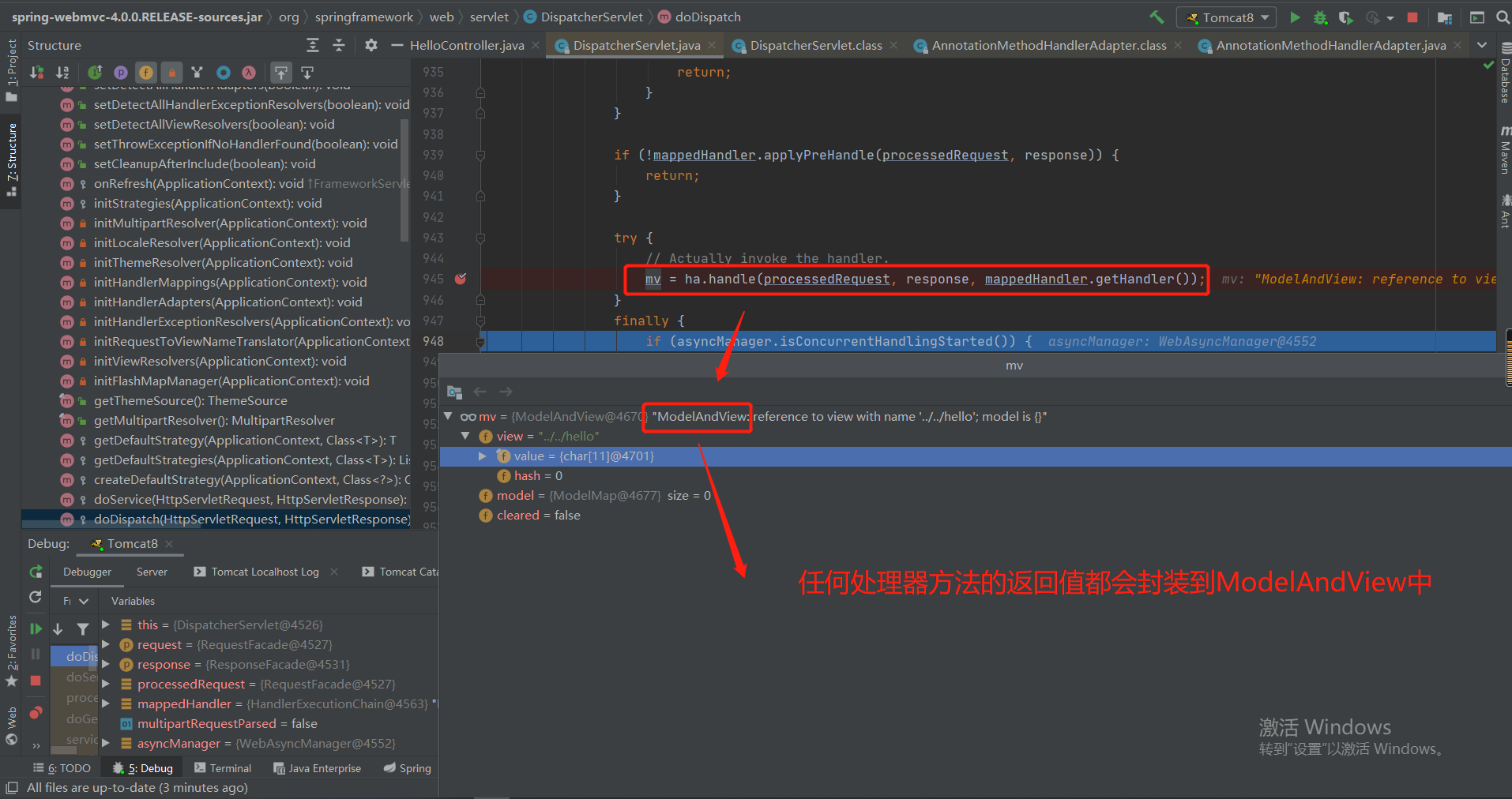This screenshot has height=799, width=1512.
Task: Open the profiler run dropdown arrow
Action: coord(1390,17)
